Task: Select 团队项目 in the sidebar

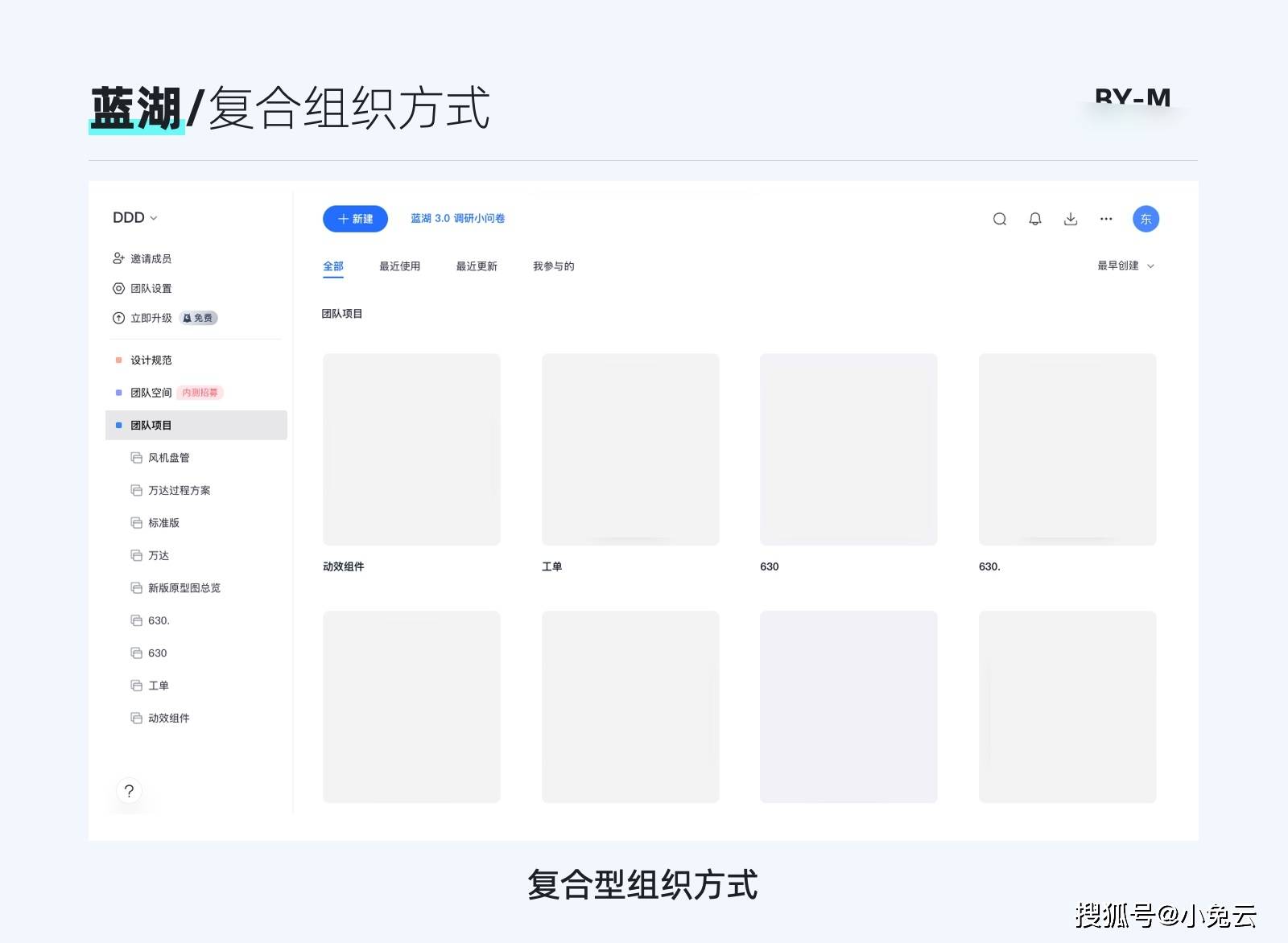Action: click(x=196, y=425)
